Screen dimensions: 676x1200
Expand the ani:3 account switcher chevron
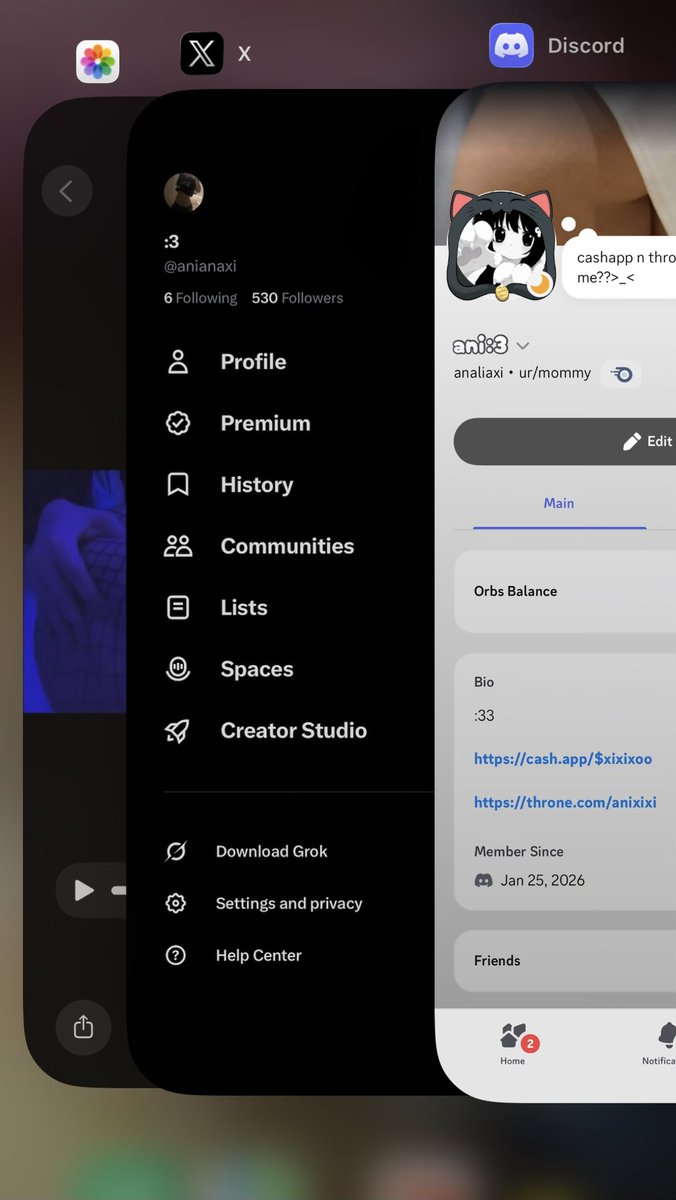pos(522,346)
